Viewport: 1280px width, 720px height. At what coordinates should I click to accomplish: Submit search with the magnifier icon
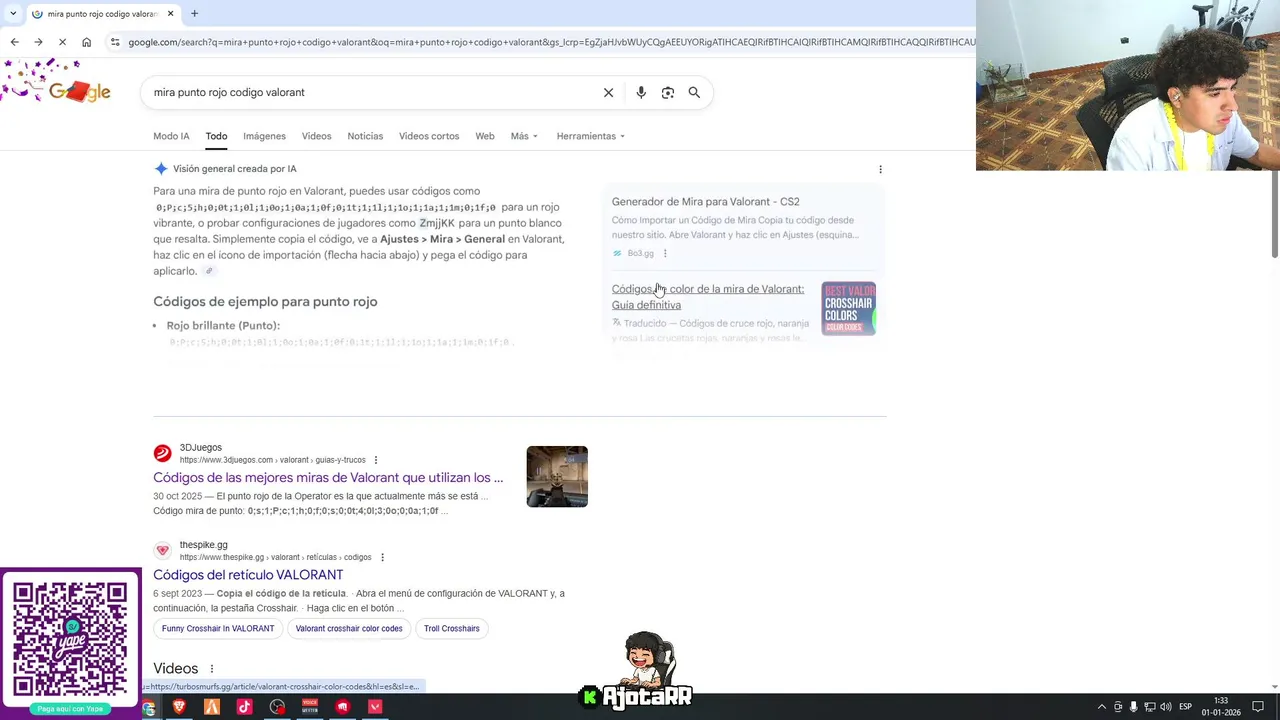click(x=694, y=92)
